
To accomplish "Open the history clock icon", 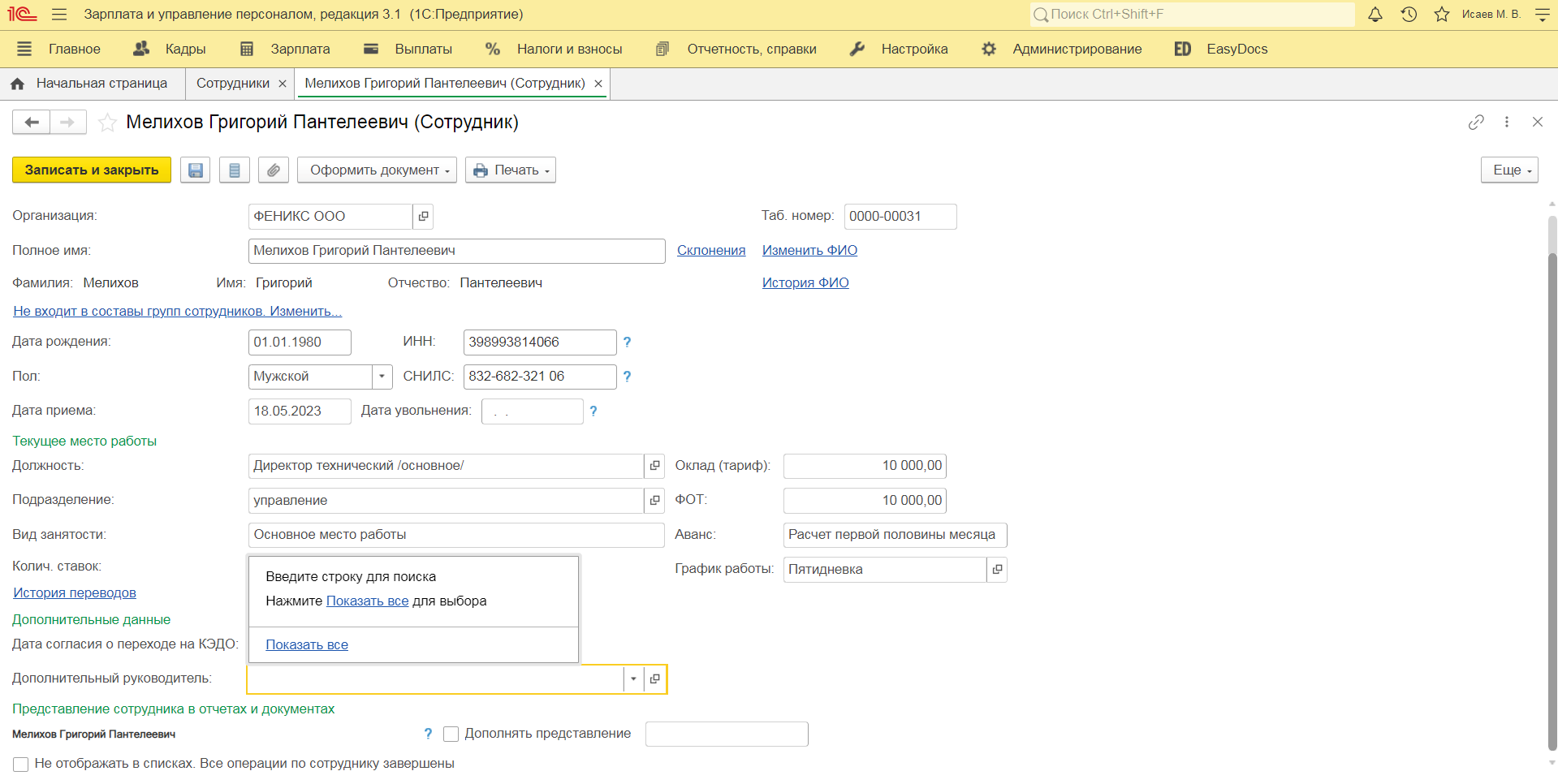I will [x=1409, y=15].
